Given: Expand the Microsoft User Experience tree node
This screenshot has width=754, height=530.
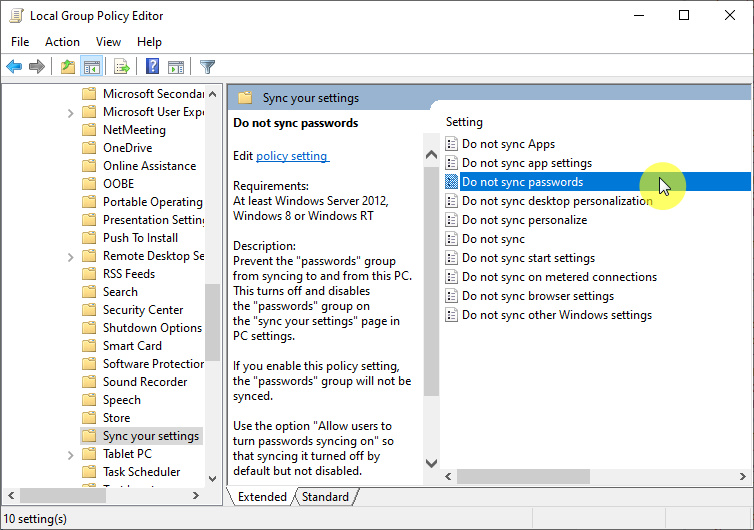Looking at the screenshot, I should [71, 112].
